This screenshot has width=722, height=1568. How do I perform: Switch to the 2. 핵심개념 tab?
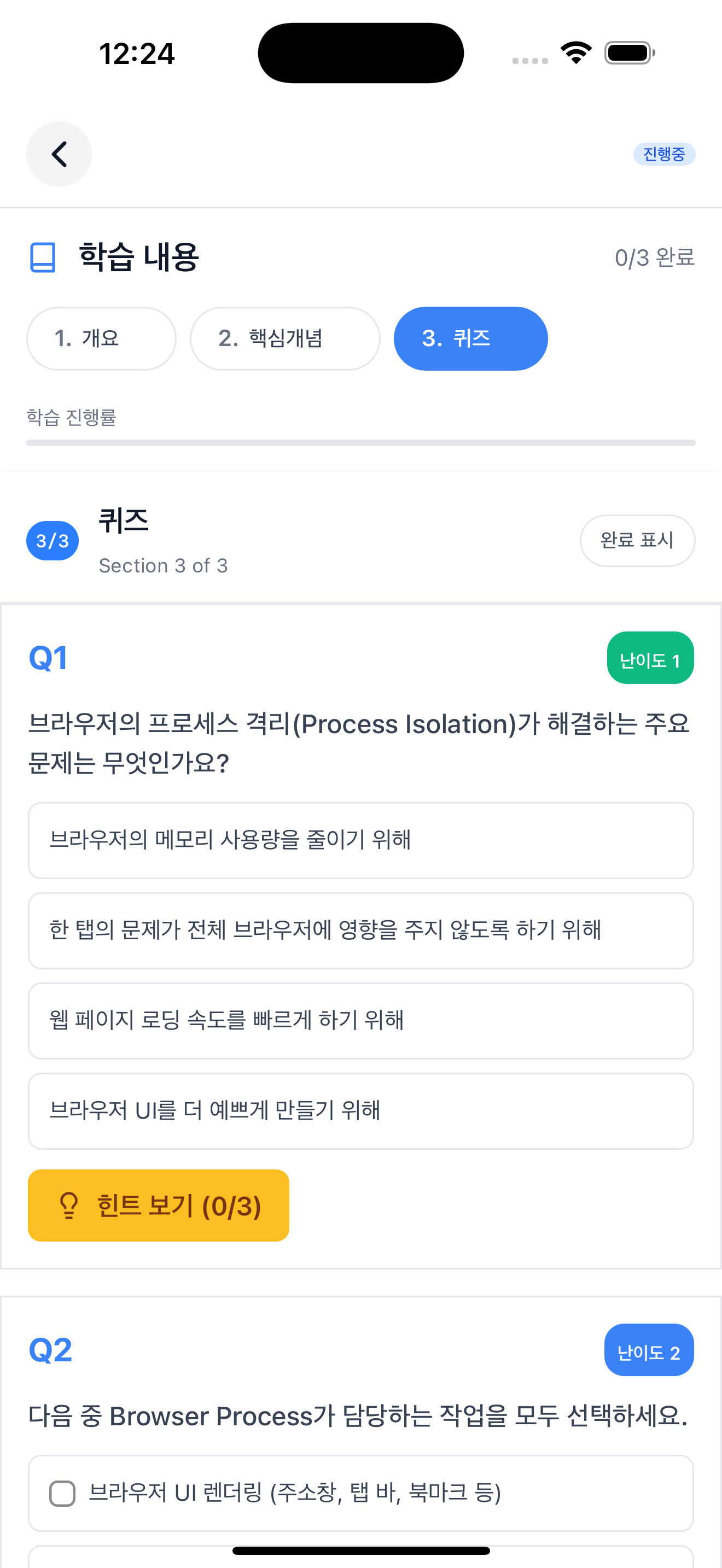[285, 338]
